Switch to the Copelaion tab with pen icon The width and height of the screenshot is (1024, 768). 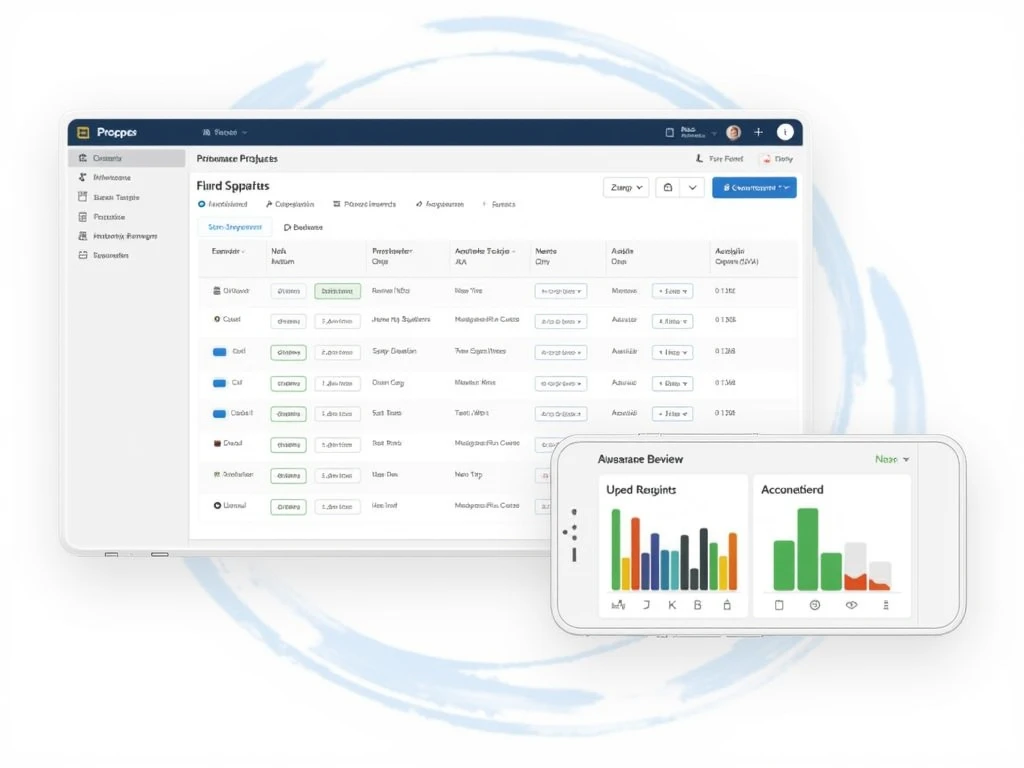[x=290, y=204]
